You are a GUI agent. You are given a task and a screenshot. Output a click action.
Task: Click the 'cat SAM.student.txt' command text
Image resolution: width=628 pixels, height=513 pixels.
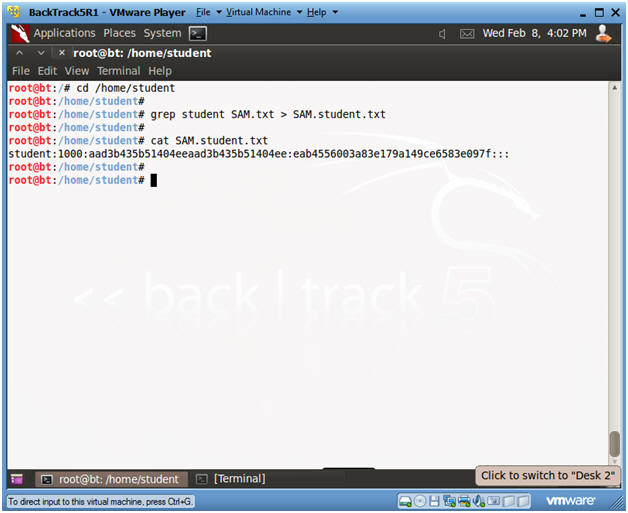tap(209, 141)
